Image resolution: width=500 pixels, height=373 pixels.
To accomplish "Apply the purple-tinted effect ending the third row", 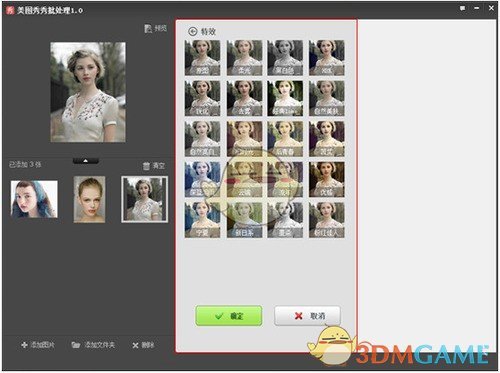I will point(327,139).
